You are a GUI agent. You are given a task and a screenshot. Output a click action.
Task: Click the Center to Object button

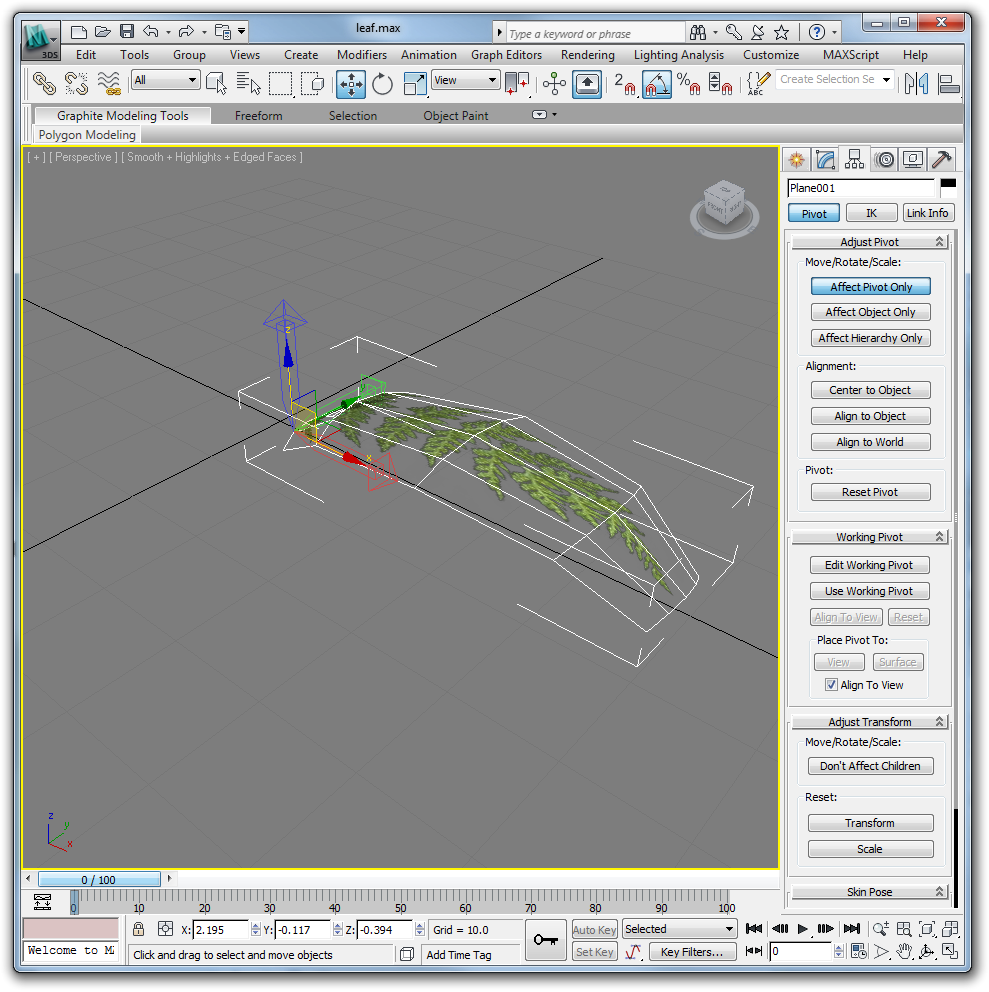870,390
